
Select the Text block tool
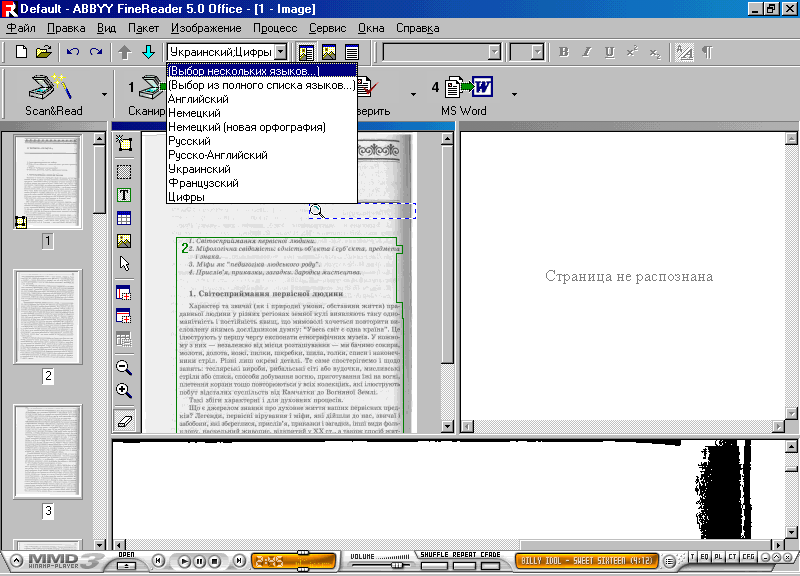pos(124,195)
